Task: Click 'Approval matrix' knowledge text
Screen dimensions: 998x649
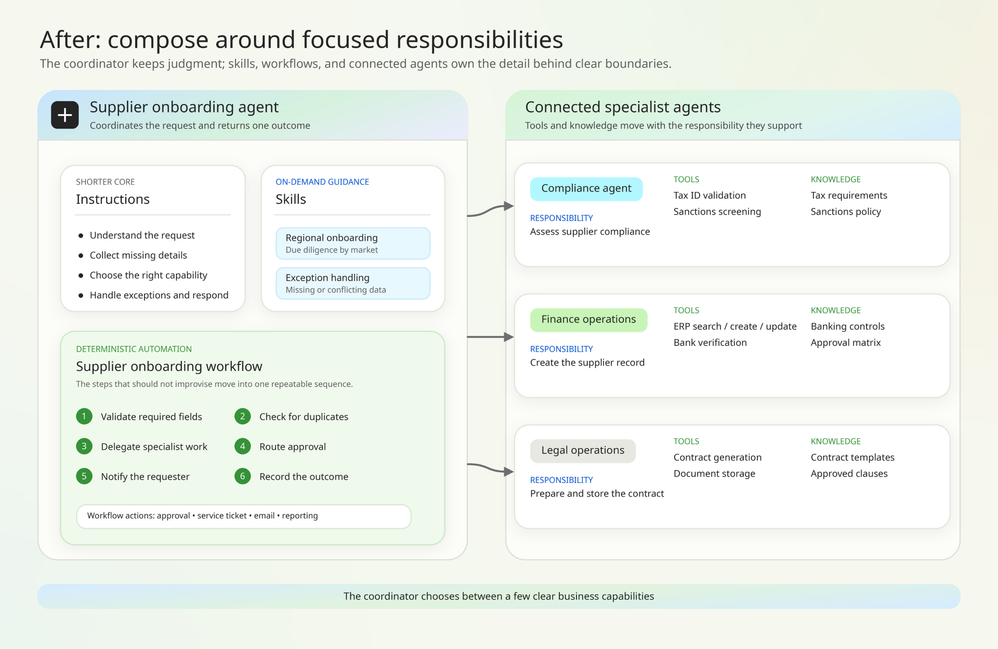Action: 845,342
